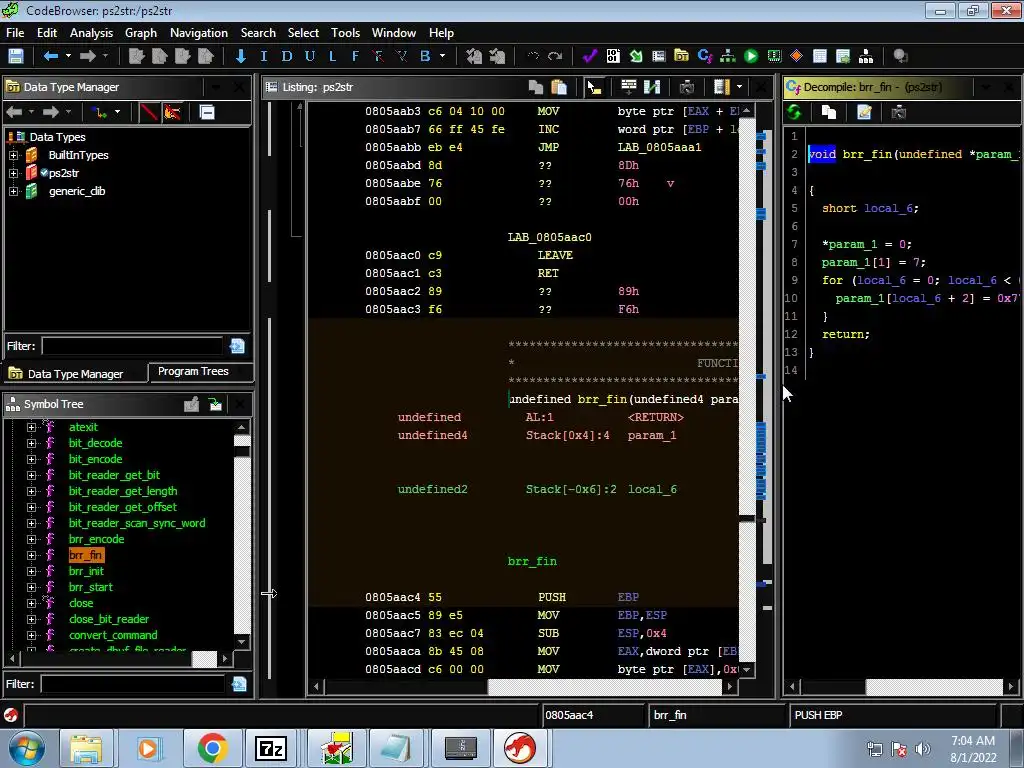
Task: Click the Symbol Tree filter text field
Action: pyautogui.click(x=133, y=684)
